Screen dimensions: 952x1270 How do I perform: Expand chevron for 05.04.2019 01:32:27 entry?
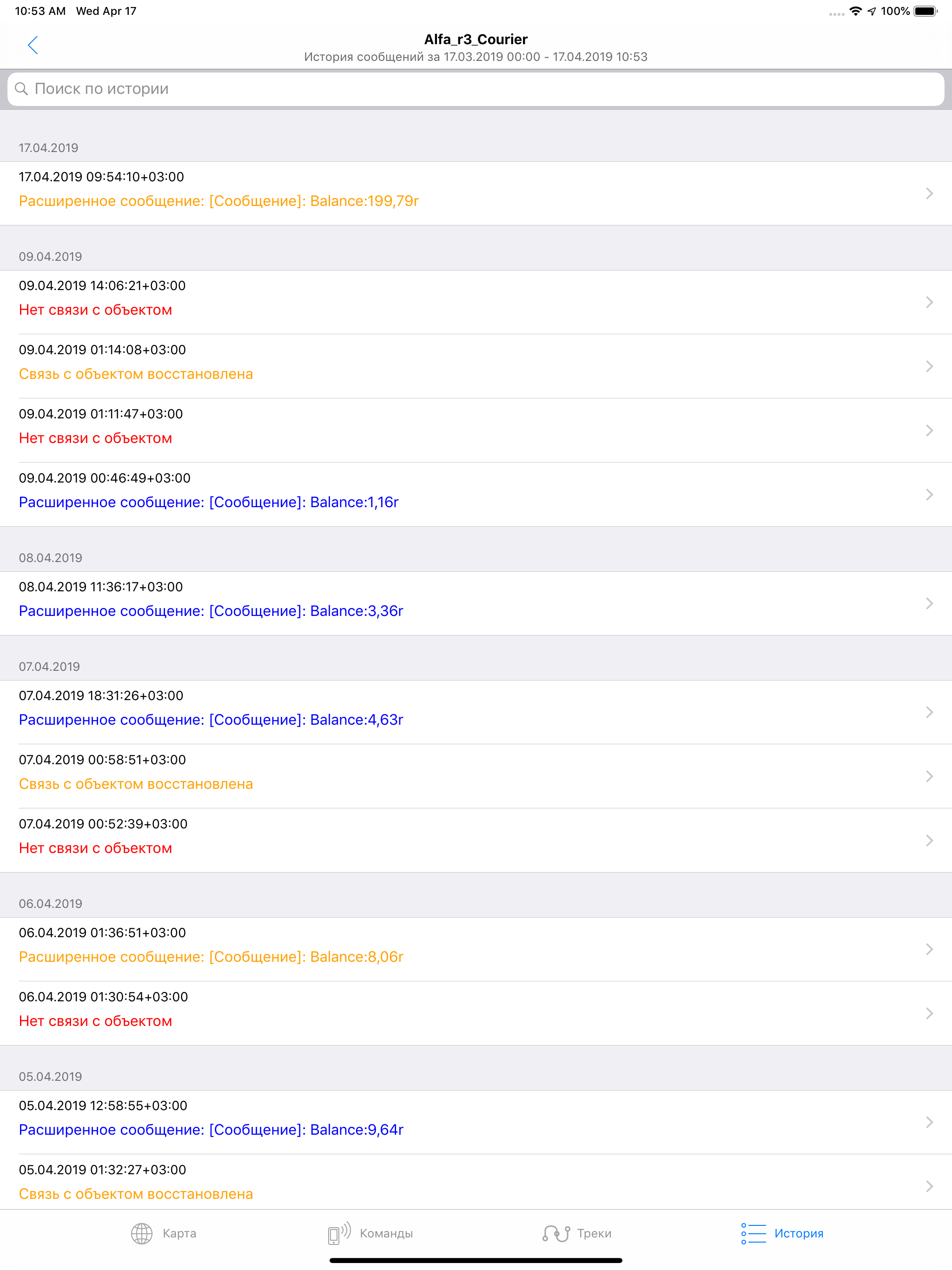[x=930, y=1186]
